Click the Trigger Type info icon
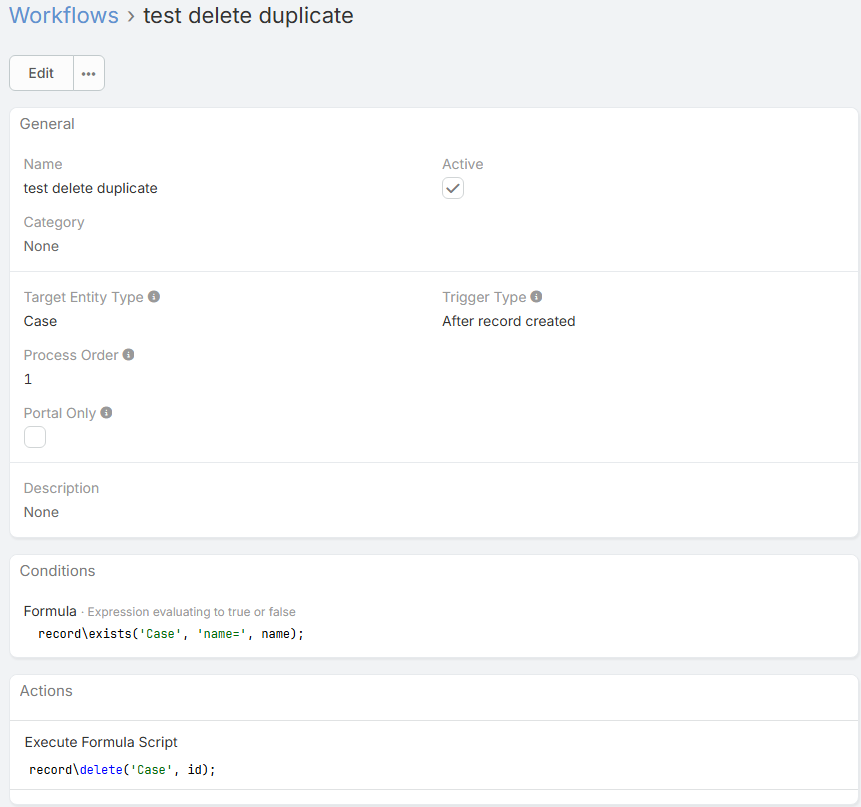Screen dimensions: 861x807 point(537,297)
